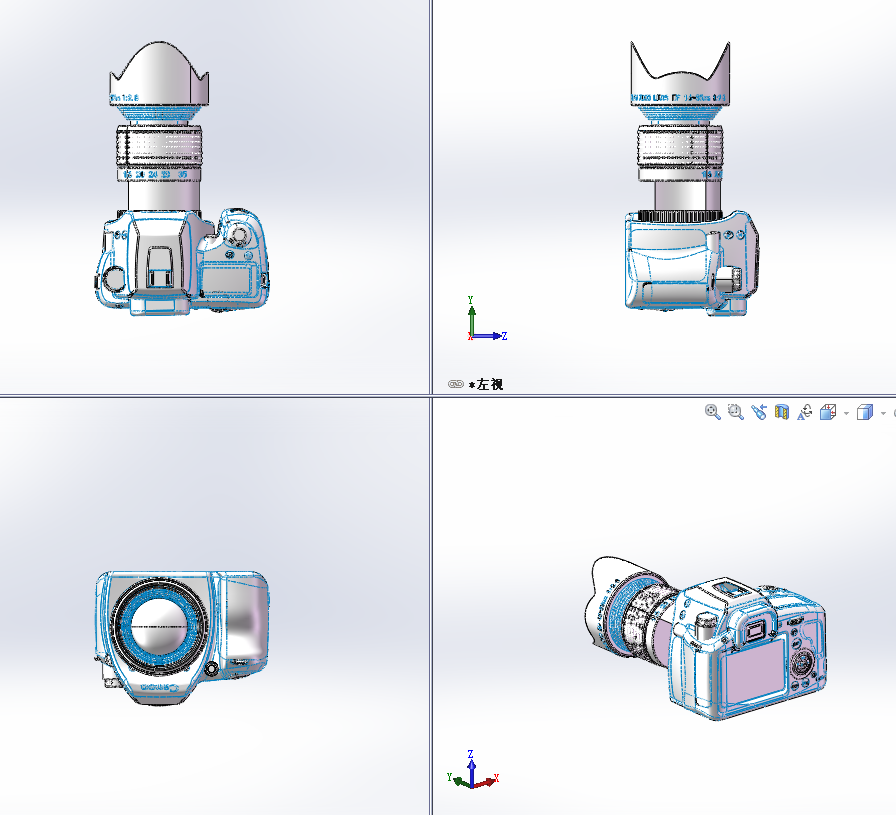Image resolution: width=896 pixels, height=815 pixels.
Task: Click the Display Style cube icon
Action: pos(865,412)
